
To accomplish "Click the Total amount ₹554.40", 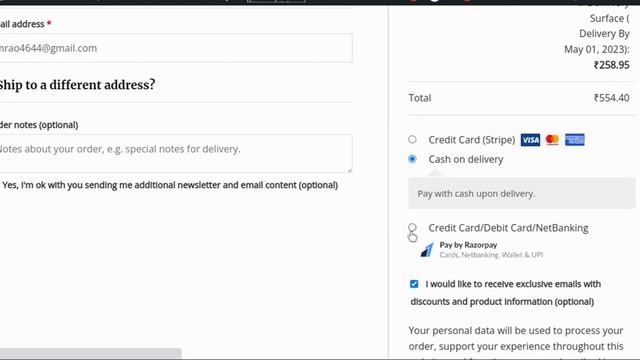I will pyautogui.click(x=611, y=98).
